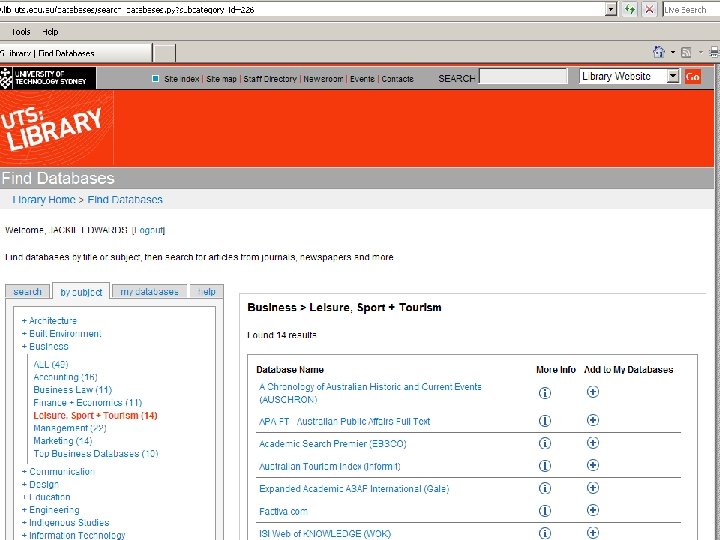Open the browser Help menu
720x540 pixels.
point(51,32)
